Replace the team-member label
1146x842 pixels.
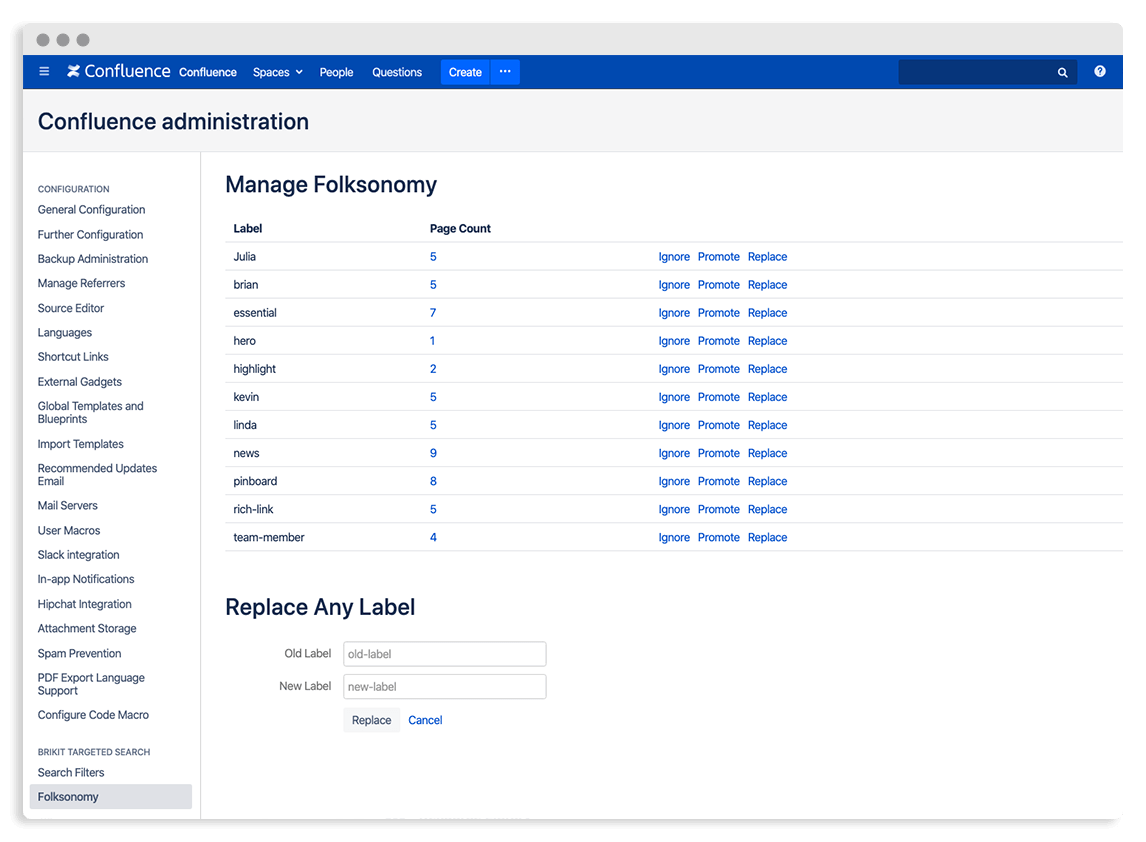pos(767,538)
